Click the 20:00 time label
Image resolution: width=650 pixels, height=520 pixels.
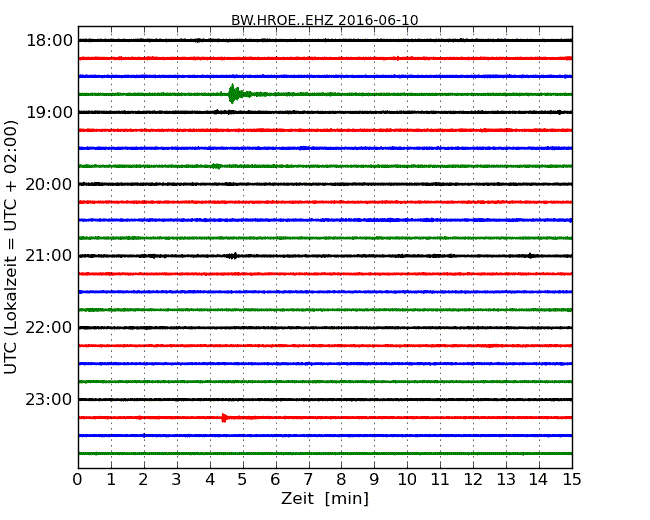[x=49, y=184]
